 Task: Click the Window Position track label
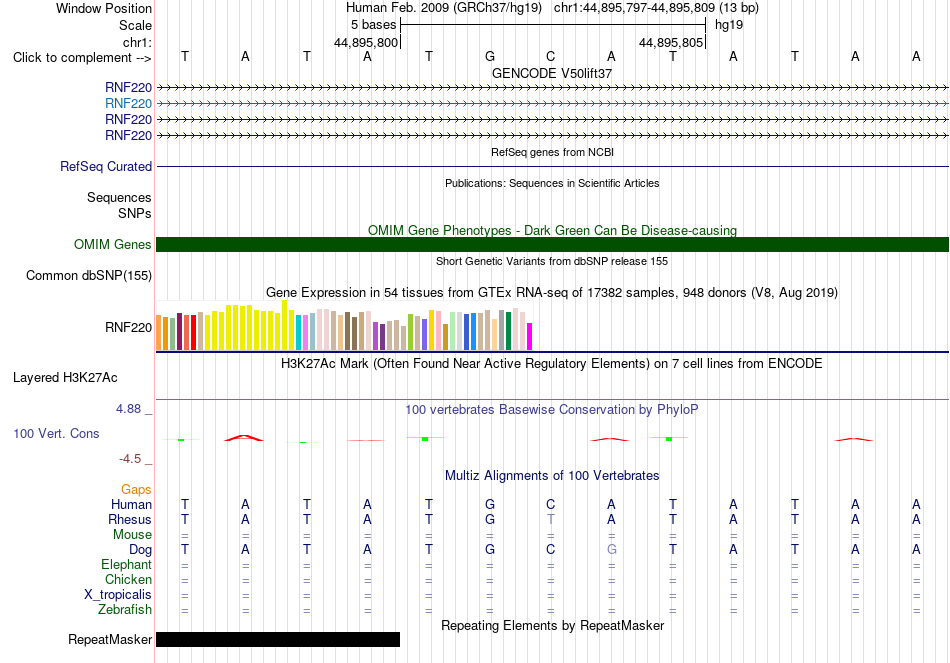tap(104, 8)
